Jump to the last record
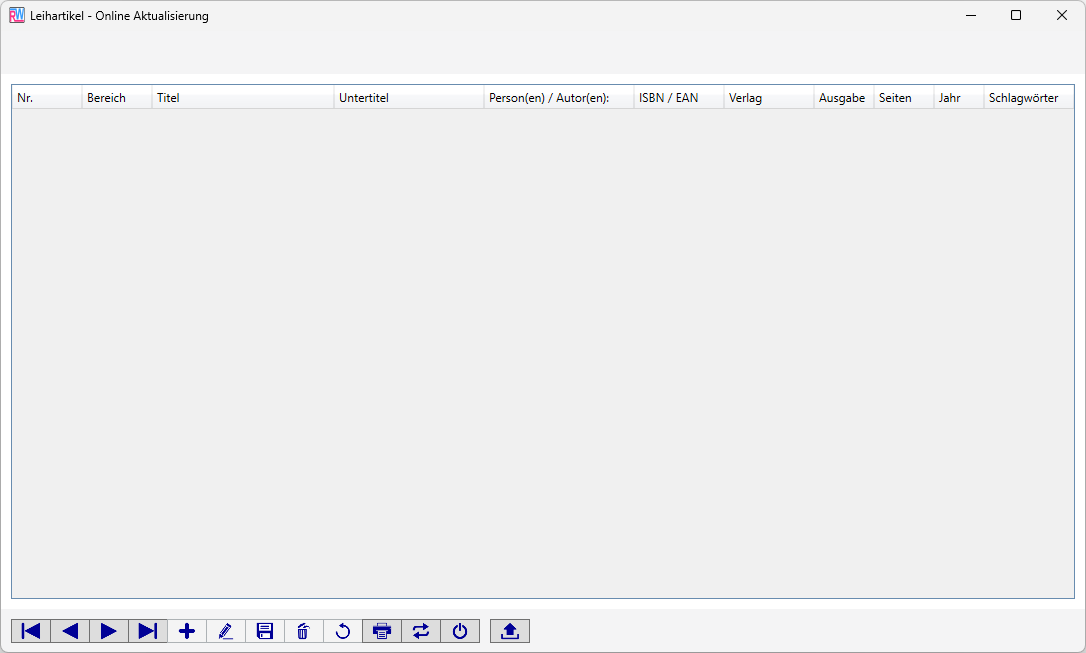The width and height of the screenshot is (1086, 653). click(148, 631)
